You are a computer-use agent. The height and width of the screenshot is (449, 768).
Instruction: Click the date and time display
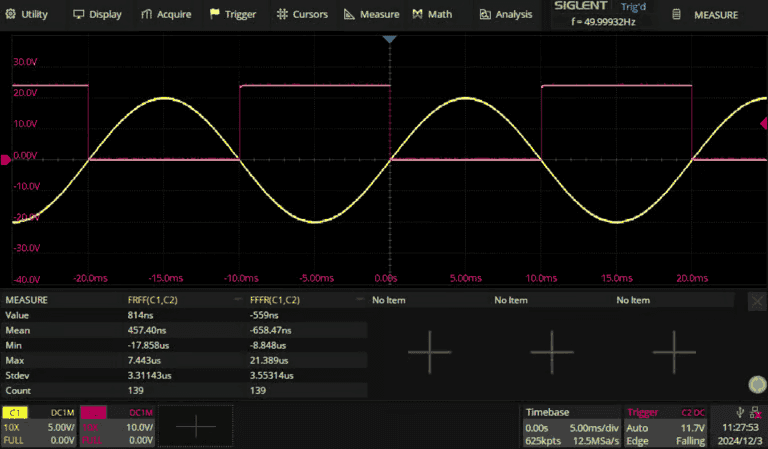click(740, 434)
